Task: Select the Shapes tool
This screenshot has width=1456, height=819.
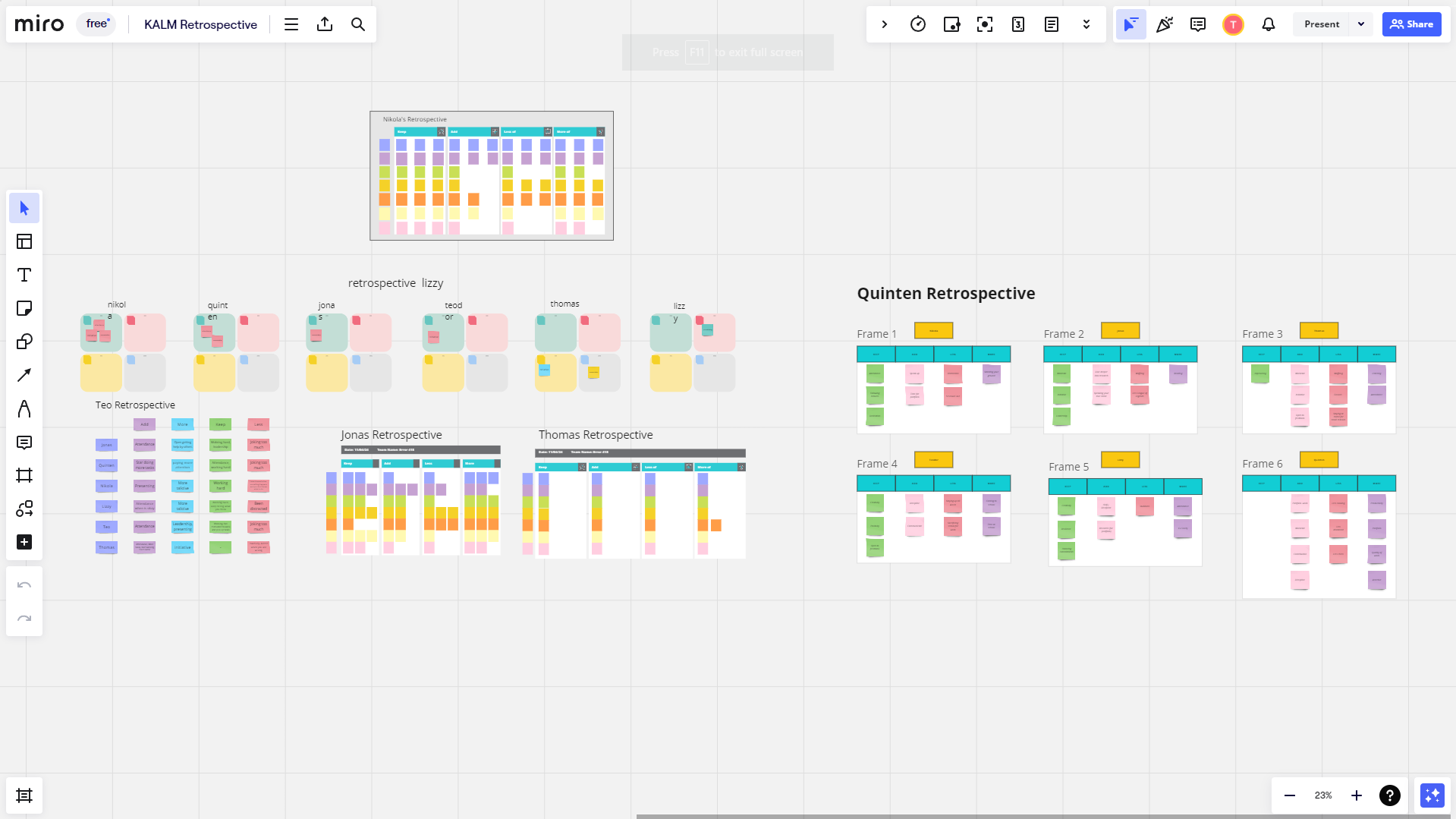Action: tap(24, 342)
